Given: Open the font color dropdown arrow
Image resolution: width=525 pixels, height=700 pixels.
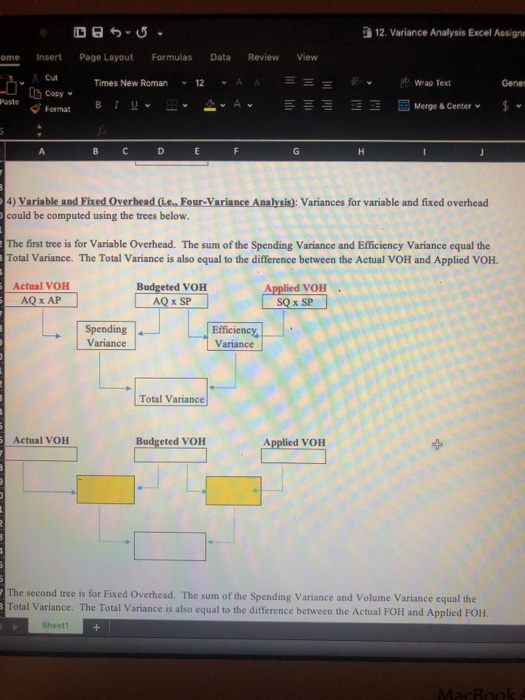Looking at the screenshot, I should (x=250, y=106).
